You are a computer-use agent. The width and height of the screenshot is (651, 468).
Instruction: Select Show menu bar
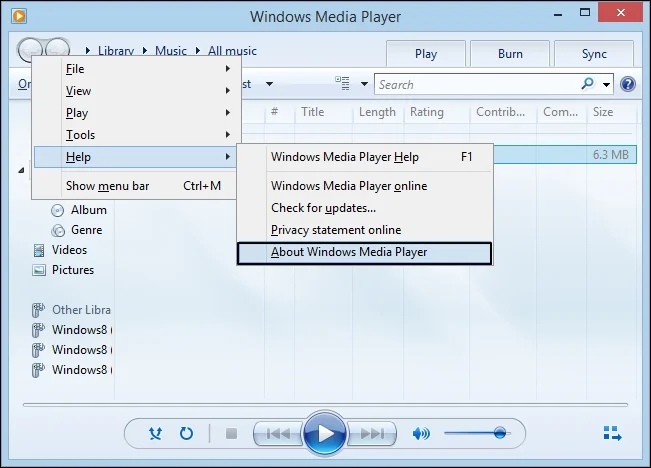[x=136, y=186]
